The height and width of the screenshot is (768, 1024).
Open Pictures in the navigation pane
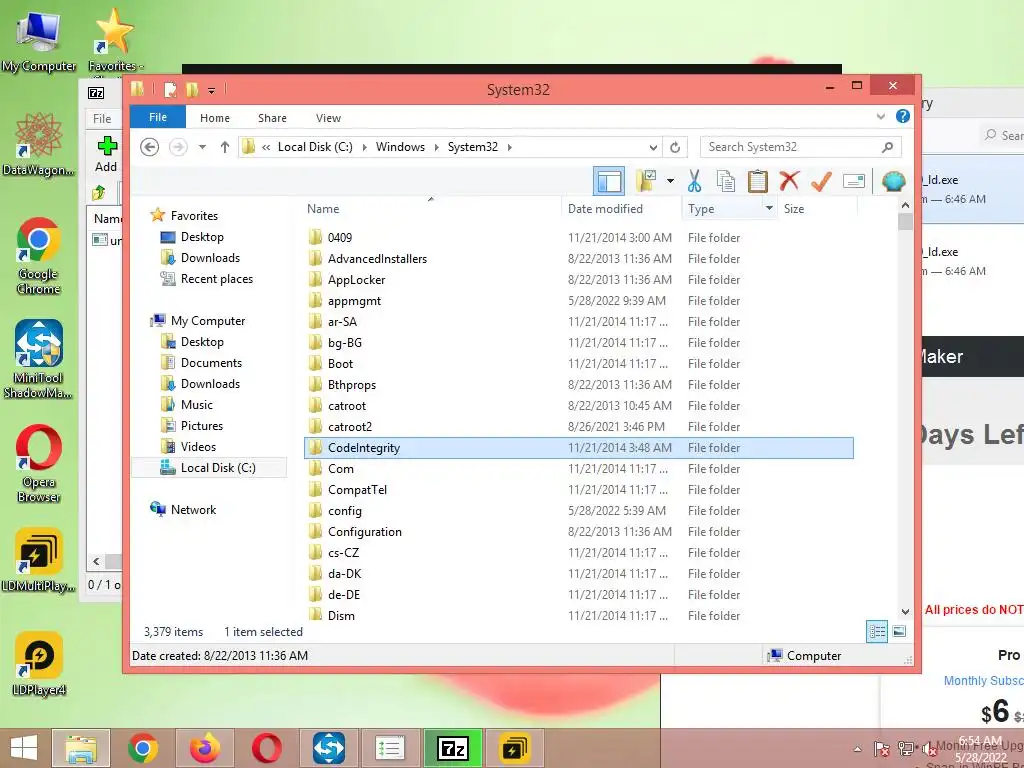click(202, 426)
